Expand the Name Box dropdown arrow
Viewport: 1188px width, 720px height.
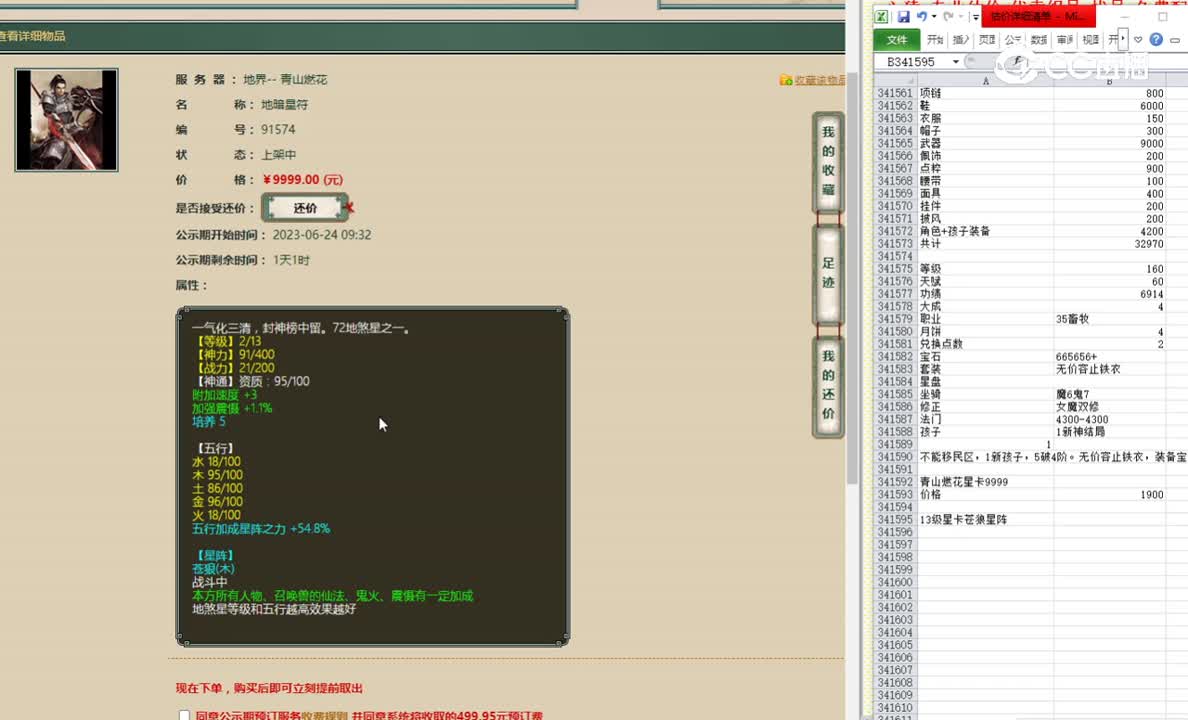tap(956, 62)
